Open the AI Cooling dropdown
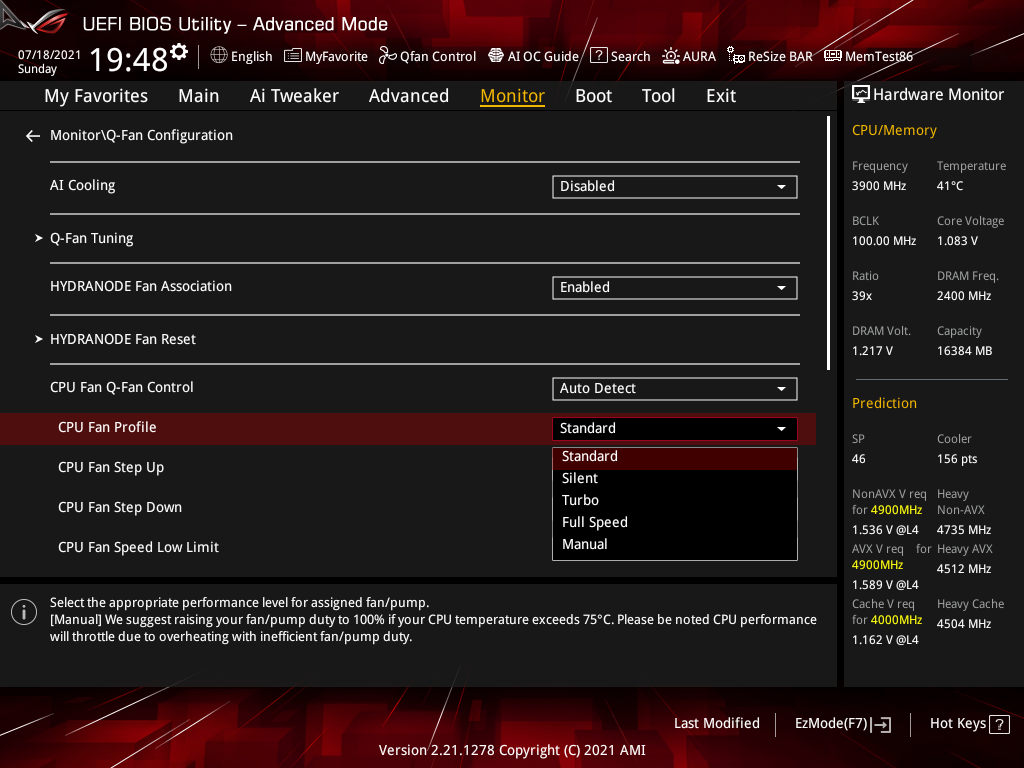 pyautogui.click(x=674, y=186)
